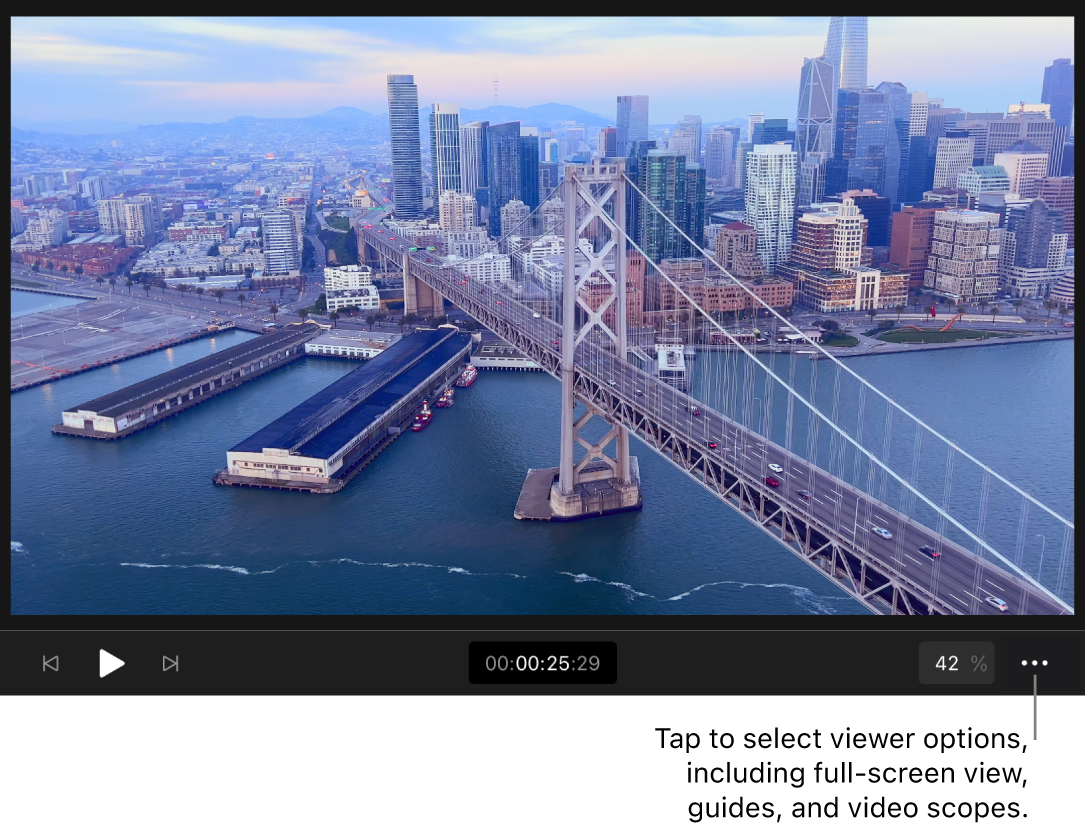Open full-screen view via the overflow icon
The image size is (1086, 836).
point(1035,662)
